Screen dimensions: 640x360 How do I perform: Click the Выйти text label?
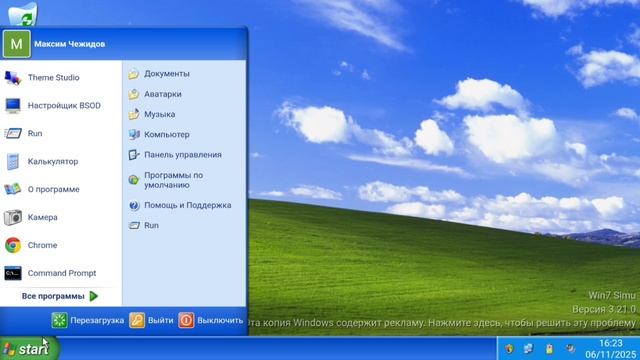coord(160,320)
